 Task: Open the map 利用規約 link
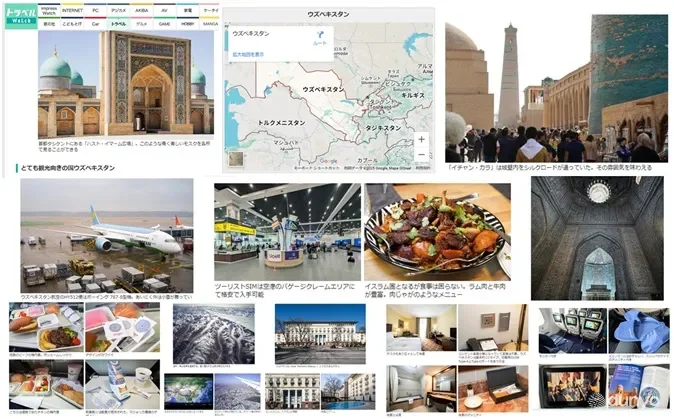[x=423, y=168]
